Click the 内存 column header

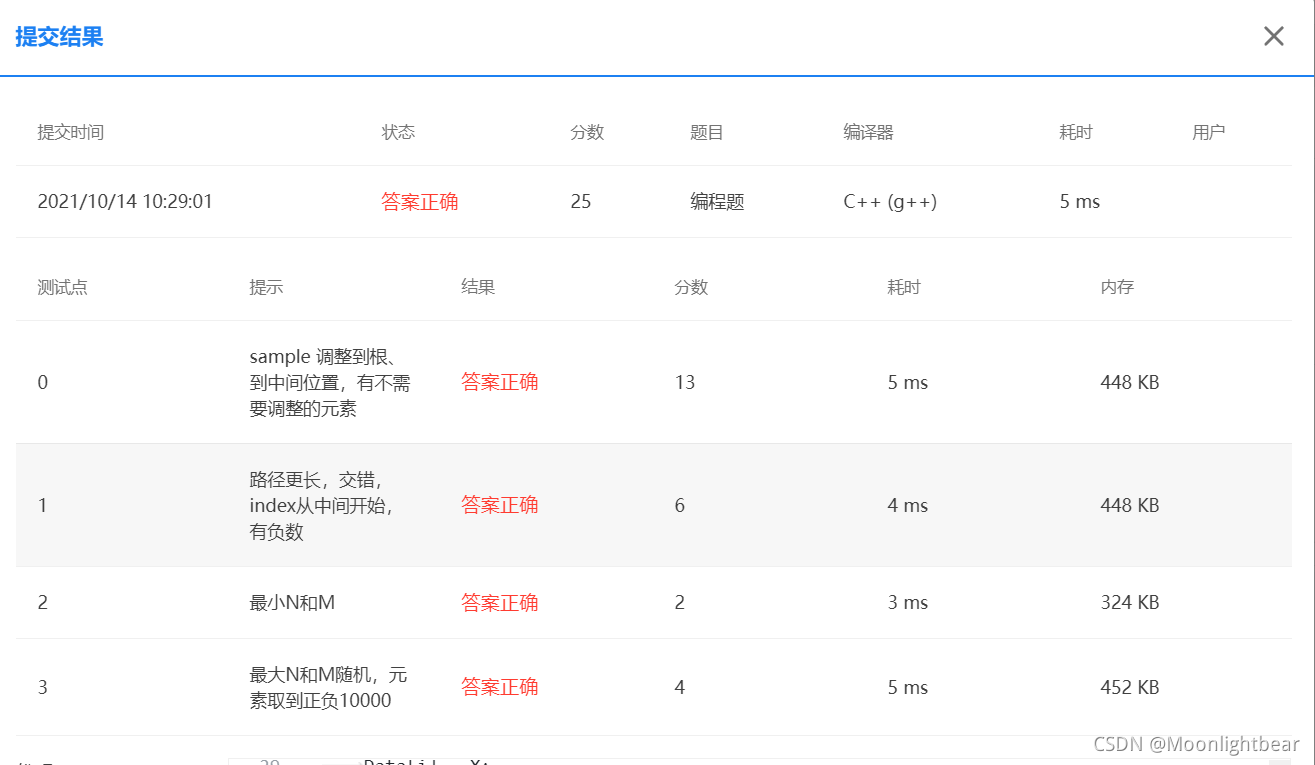tap(1117, 287)
